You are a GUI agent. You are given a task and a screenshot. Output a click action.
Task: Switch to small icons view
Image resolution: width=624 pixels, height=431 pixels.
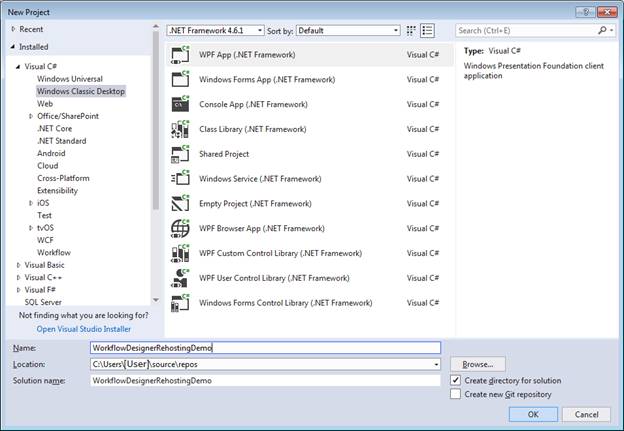click(411, 31)
